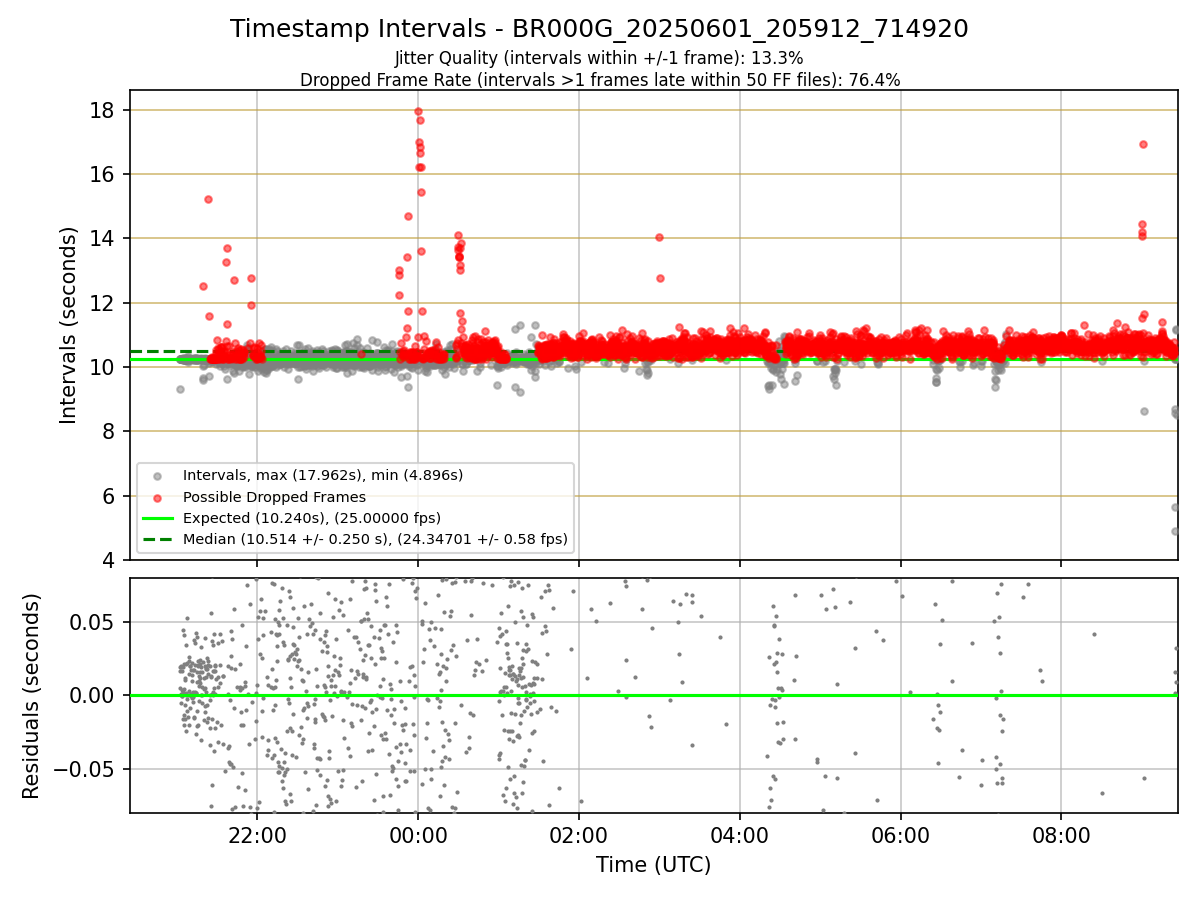Viewport: 1200px width, 900px height.
Task: Click the '06:00' tick label on the time axis
Action: coord(900,834)
